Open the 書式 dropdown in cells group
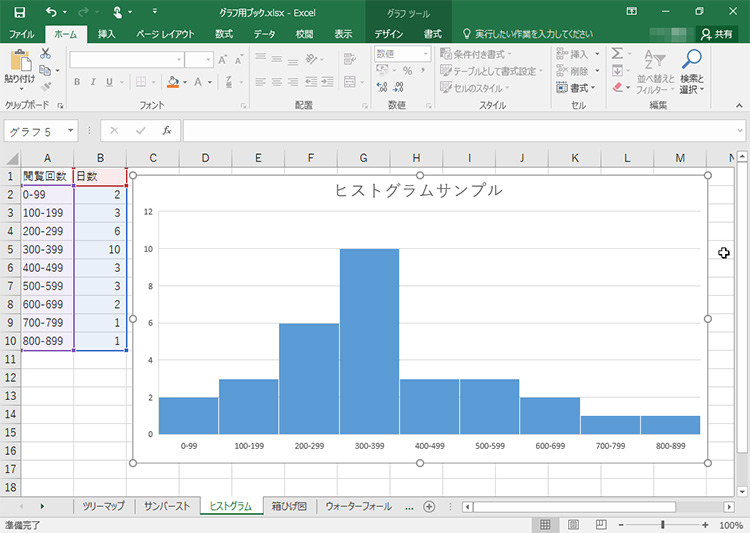Image resolution: width=750 pixels, height=533 pixels. click(x=584, y=88)
